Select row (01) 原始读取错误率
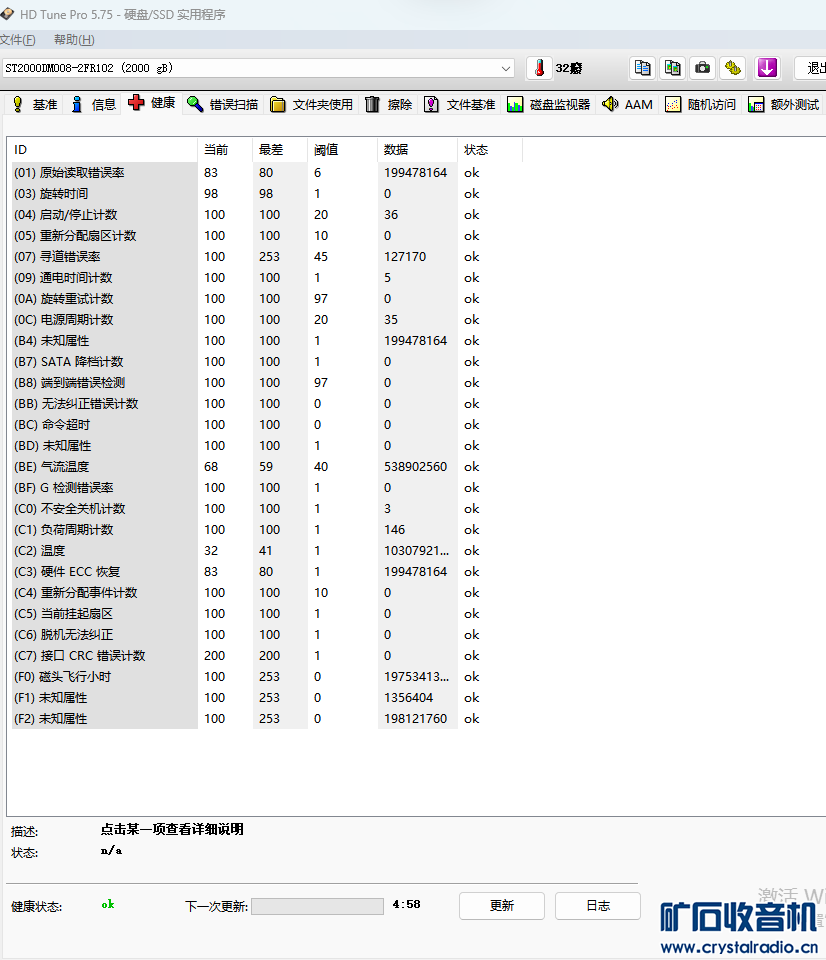826x960 pixels. click(x=265, y=173)
